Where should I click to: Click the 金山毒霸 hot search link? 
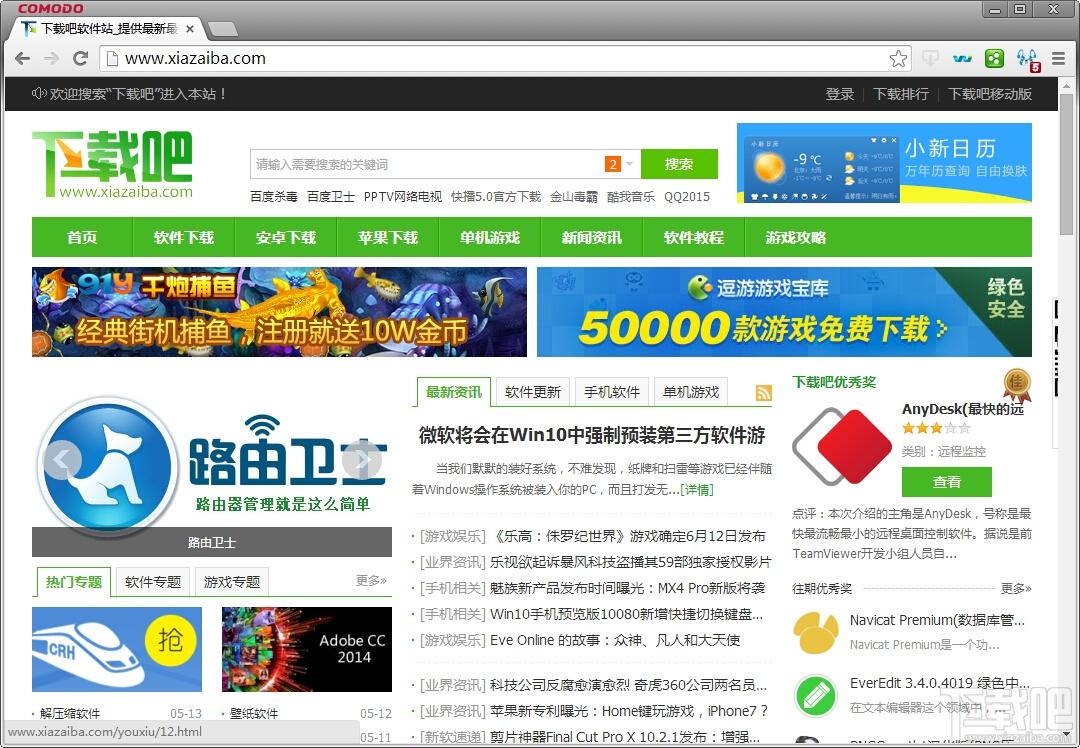(x=574, y=196)
